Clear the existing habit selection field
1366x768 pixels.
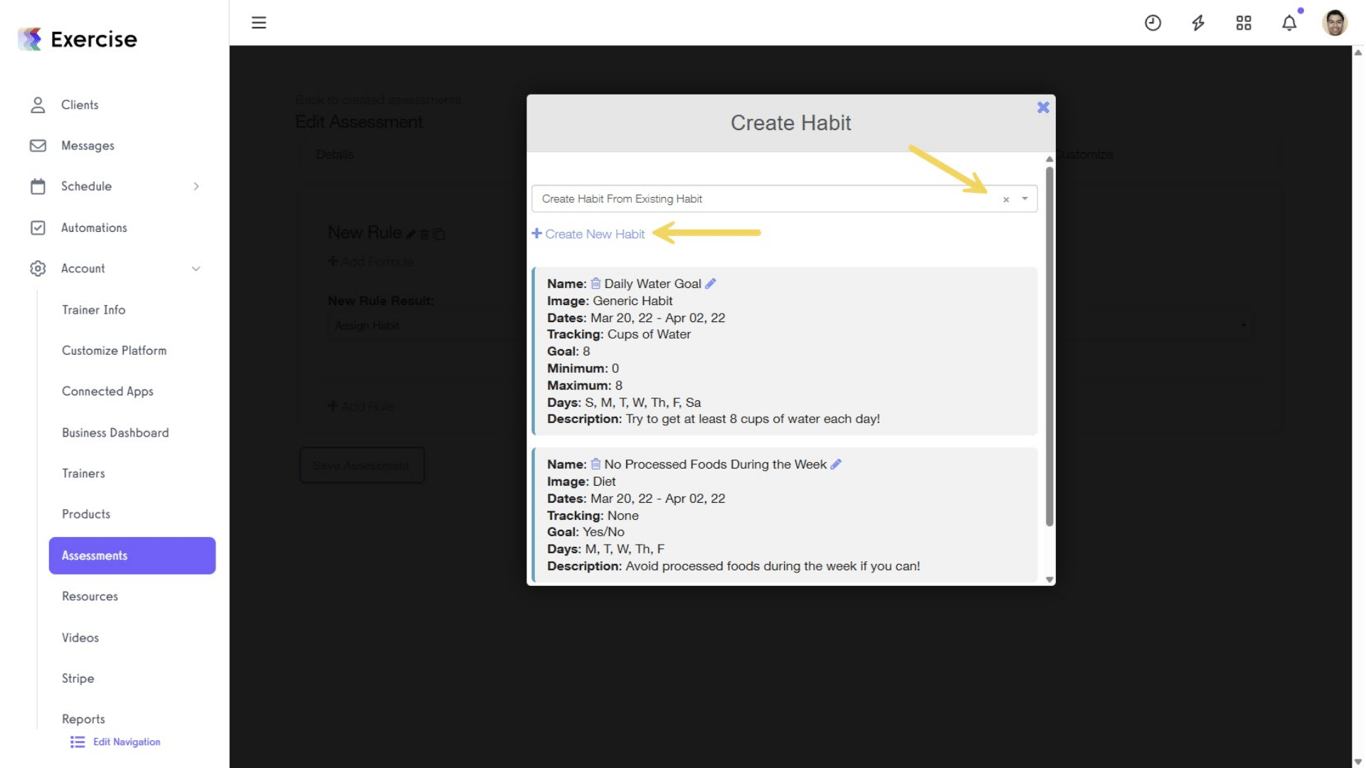point(1006,198)
